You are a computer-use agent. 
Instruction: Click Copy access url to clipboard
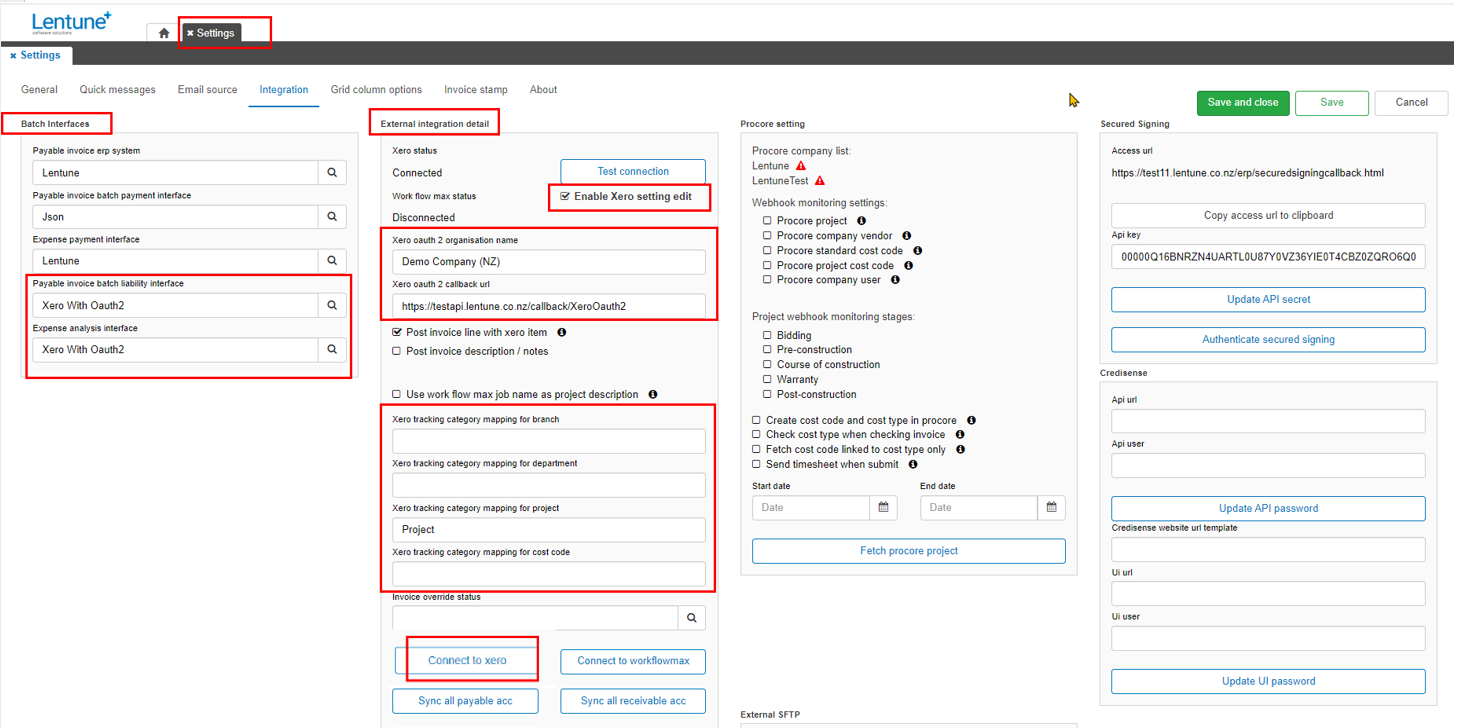pos(1268,216)
